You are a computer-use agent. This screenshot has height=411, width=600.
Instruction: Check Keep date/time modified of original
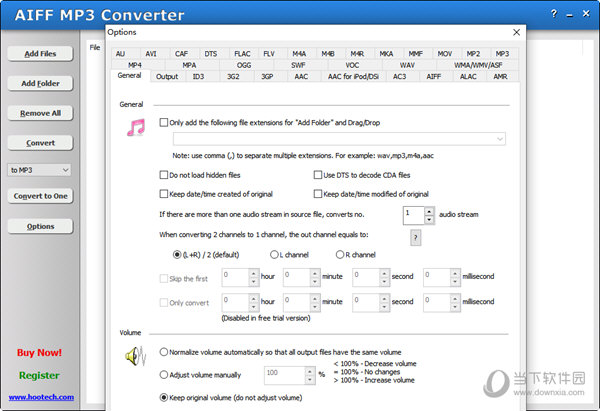(318, 194)
